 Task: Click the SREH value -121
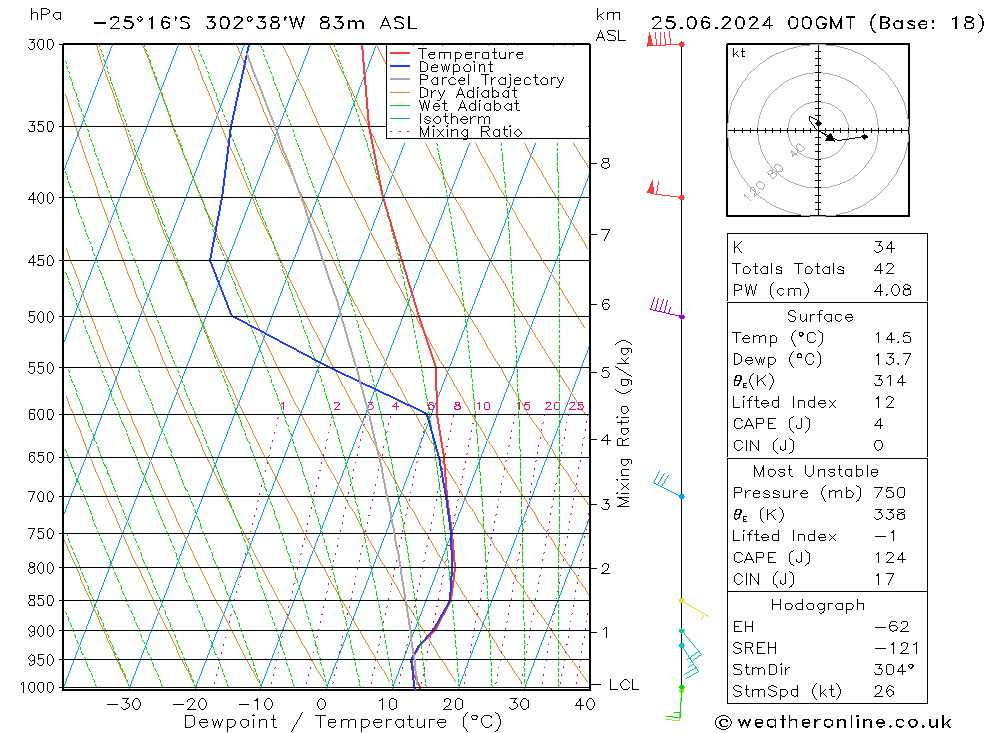(896, 648)
